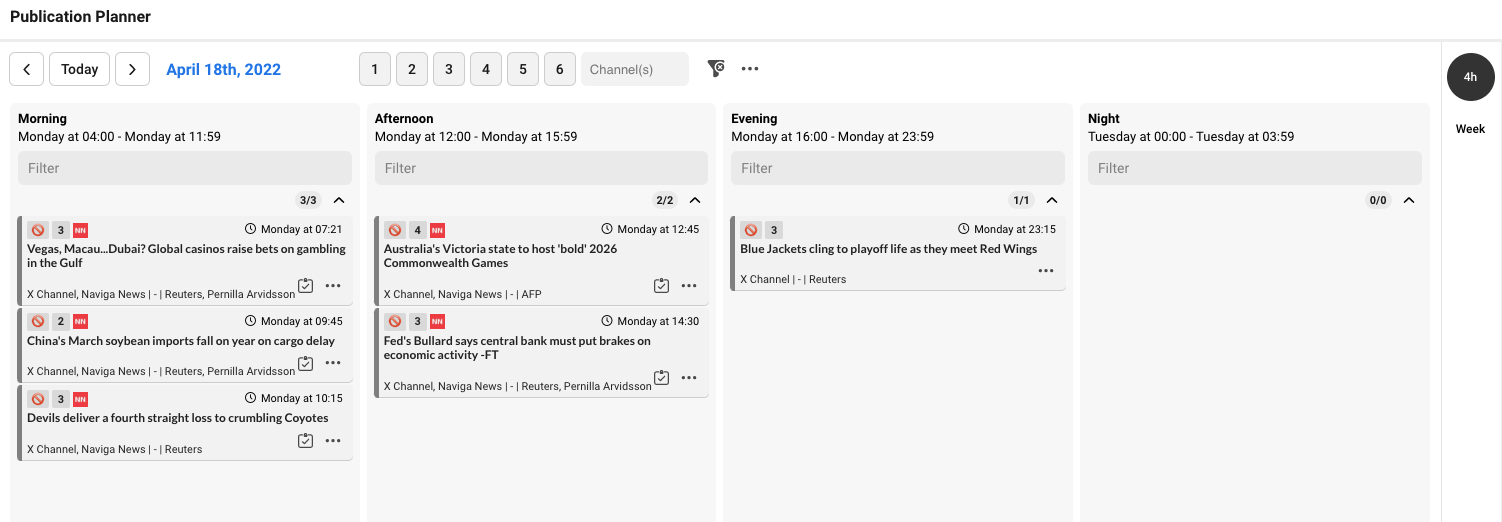Image resolution: width=1502 pixels, height=522 pixels.
Task: Click blocked status icon on Vegas article
Action: coord(38,230)
